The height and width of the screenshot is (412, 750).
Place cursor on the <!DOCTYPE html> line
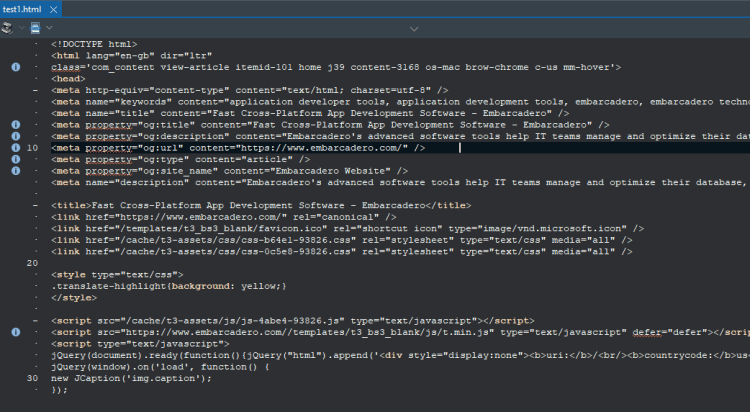tap(94, 44)
